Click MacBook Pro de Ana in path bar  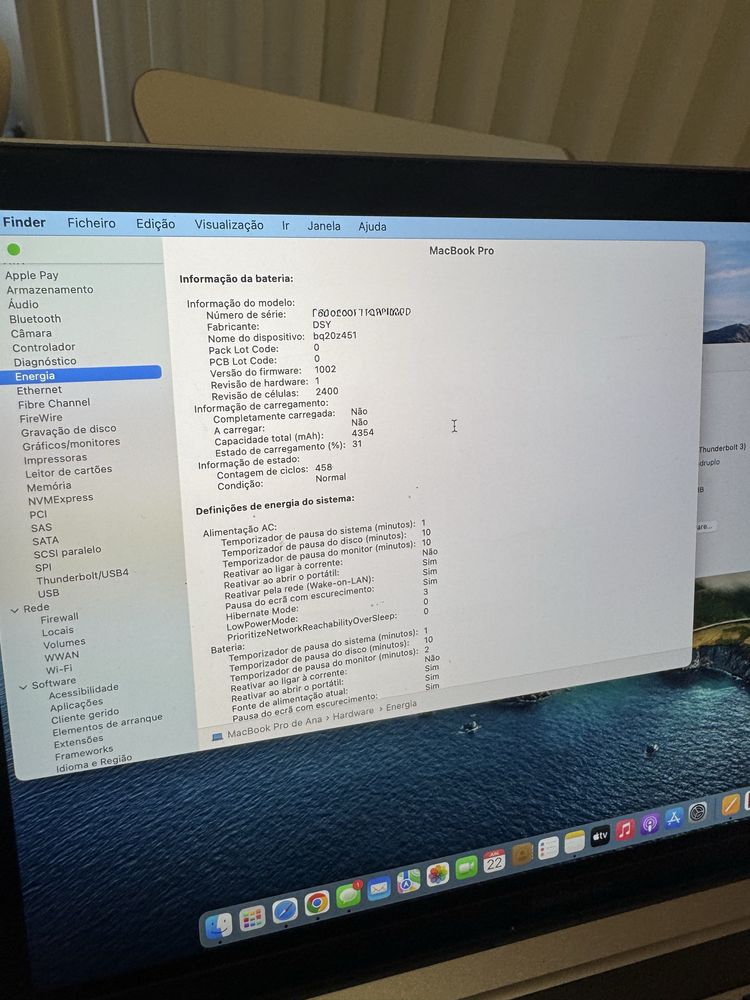[274, 727]
